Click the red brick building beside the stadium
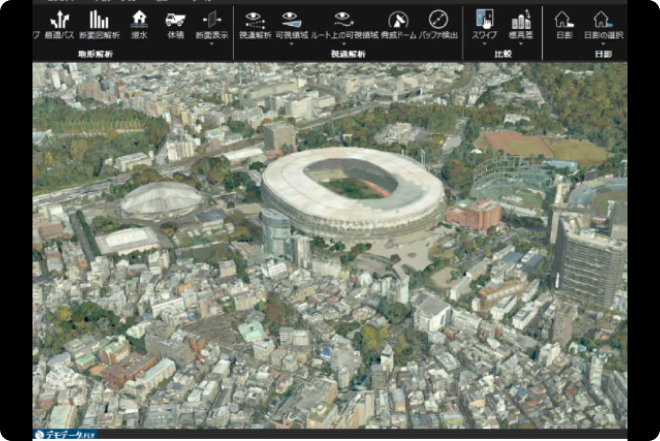Viewport: 660px width, 441px height. 473,214
